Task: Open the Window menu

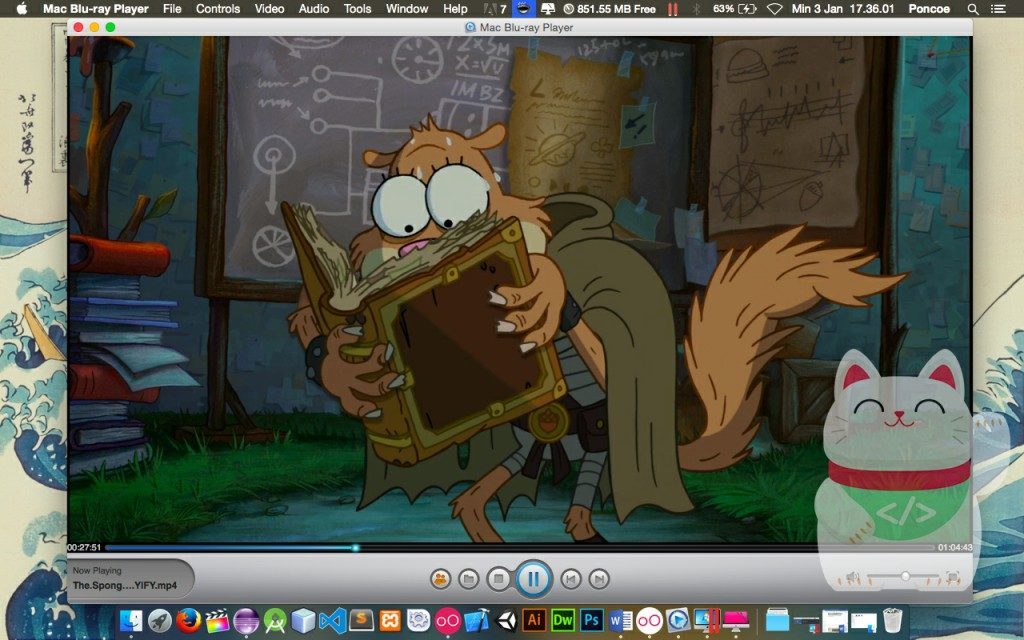Action: click(x=407, y=9)
